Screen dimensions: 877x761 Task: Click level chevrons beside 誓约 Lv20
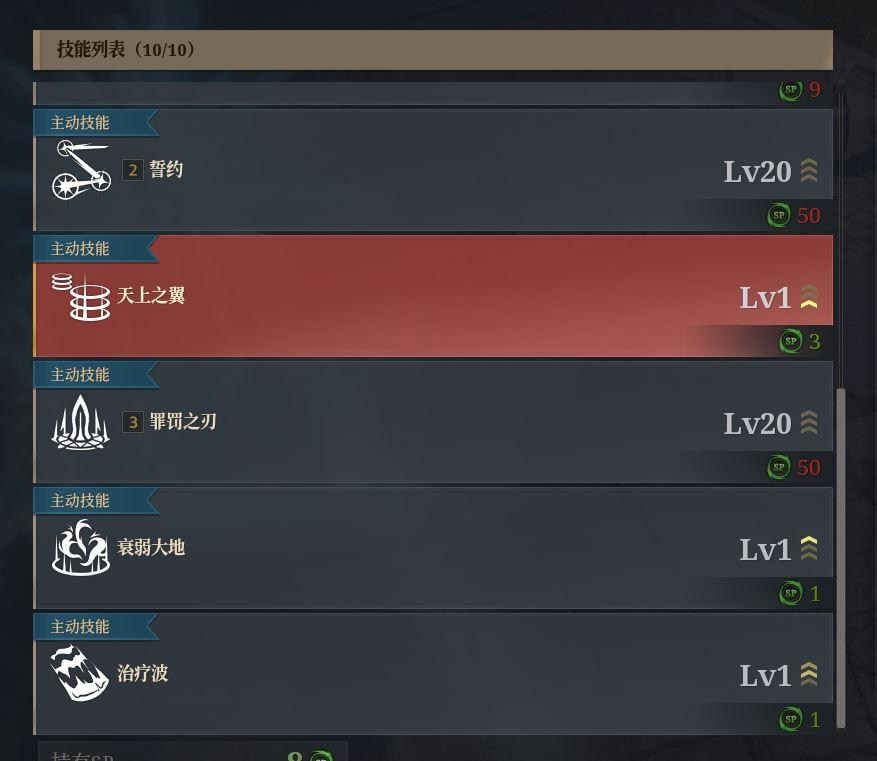[x=809, y=171]
